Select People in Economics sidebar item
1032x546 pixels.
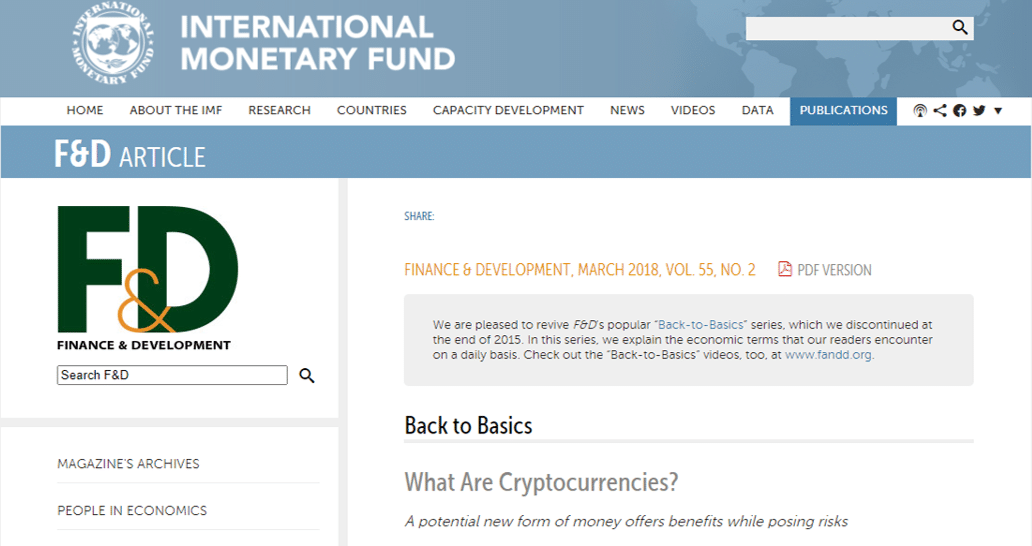(132, 511)
